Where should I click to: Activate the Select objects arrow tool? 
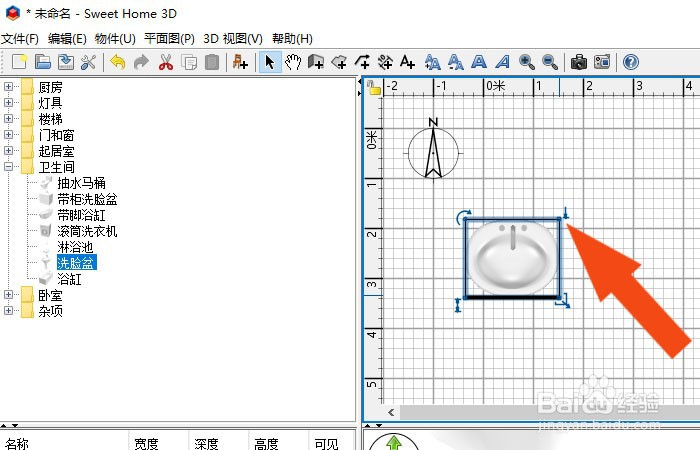tap(270, 62)
